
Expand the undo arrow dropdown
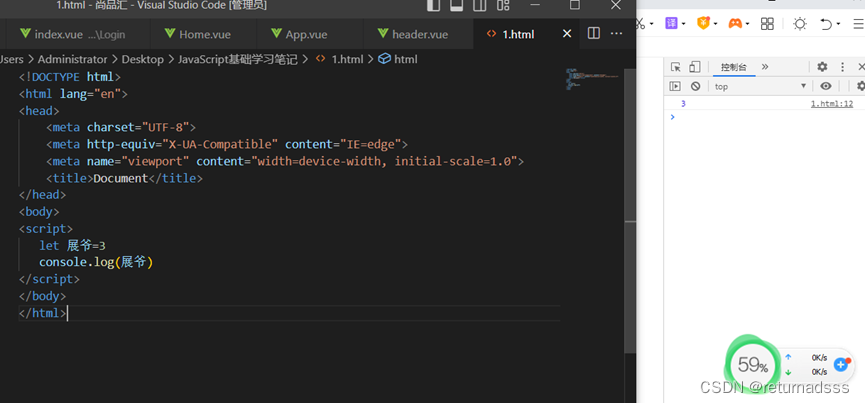click(x=838, y=24)
